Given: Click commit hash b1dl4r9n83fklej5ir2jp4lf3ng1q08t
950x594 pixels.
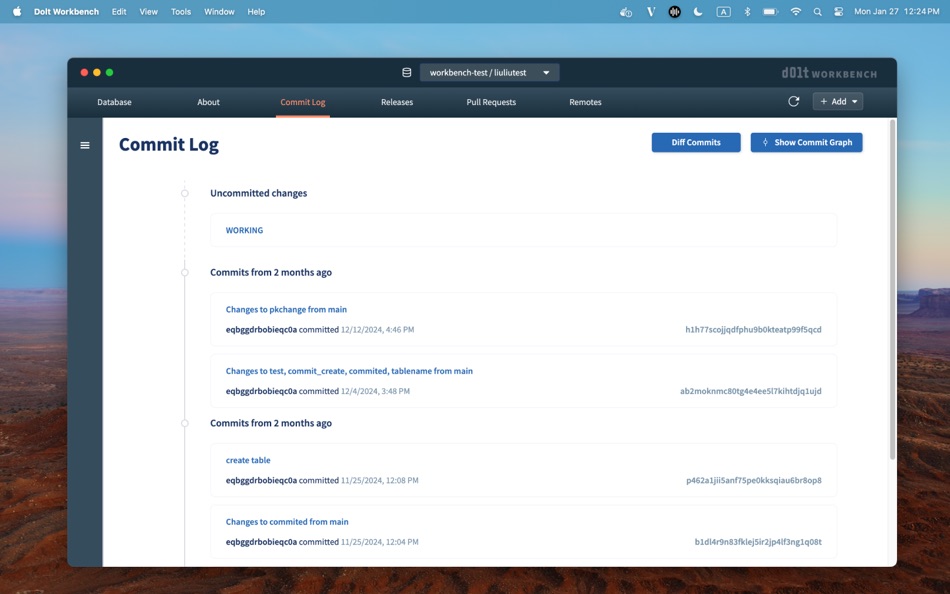Looking at the screenshot, I should coord(758,542).
